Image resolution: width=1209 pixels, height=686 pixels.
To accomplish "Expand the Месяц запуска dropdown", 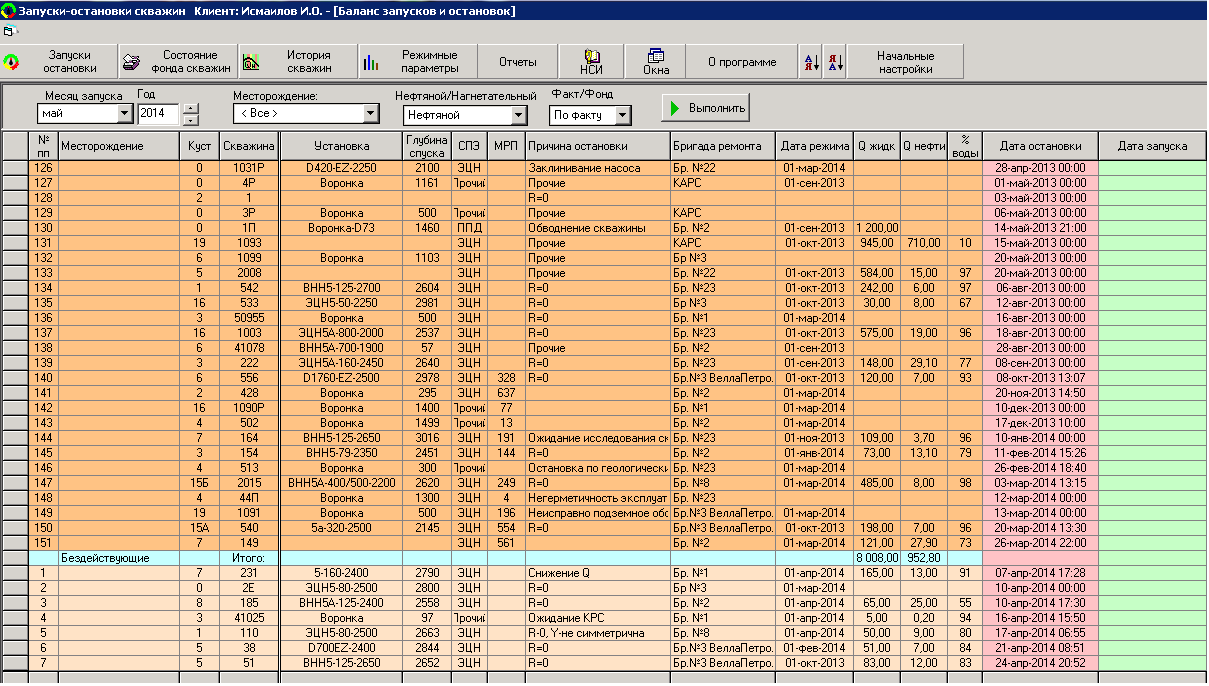I will coord(124,114).
